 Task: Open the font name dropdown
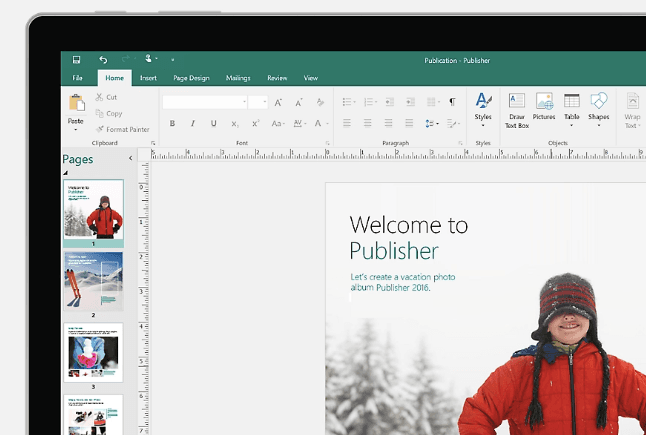[x=243, y=102]
